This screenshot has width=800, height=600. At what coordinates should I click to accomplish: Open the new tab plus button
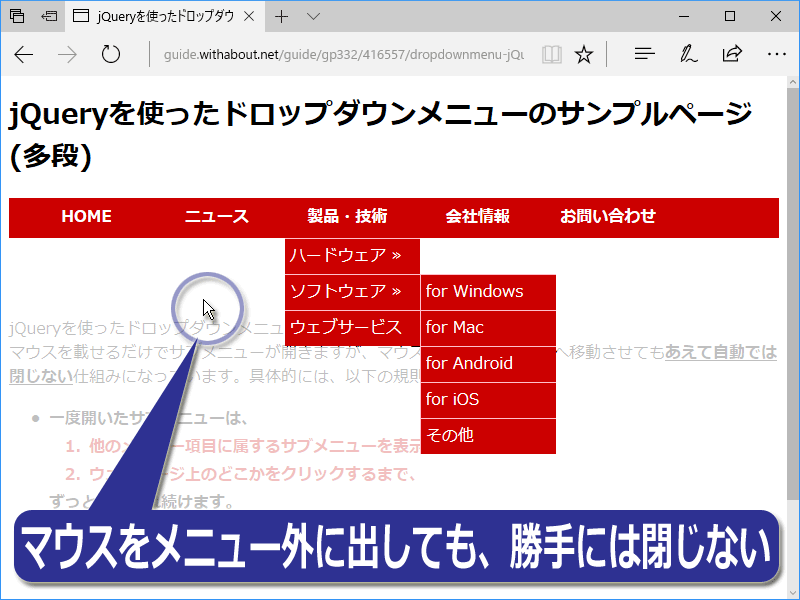coord(282,16)
